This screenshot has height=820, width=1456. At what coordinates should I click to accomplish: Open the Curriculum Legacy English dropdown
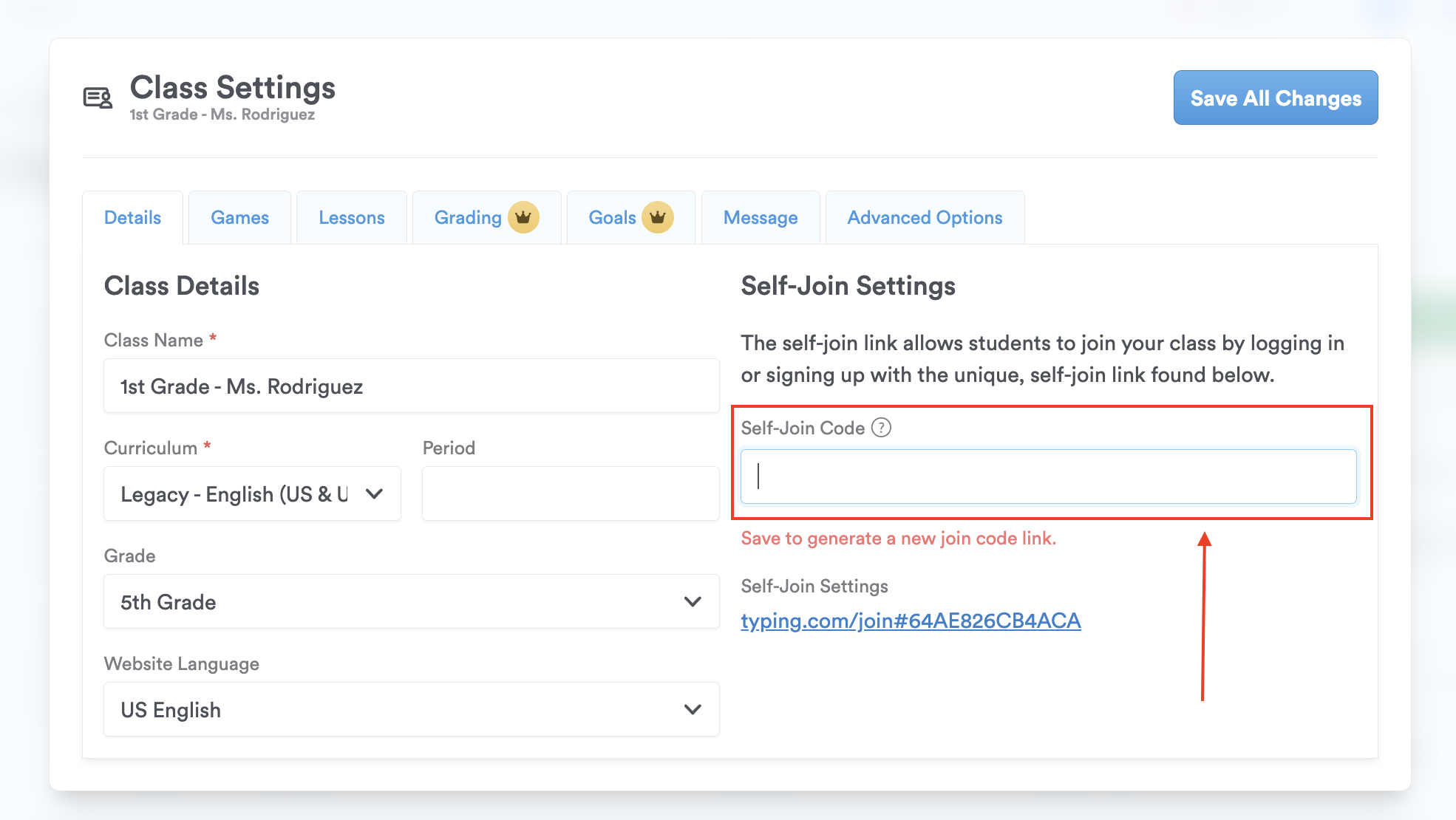click(x=237, y=493)
